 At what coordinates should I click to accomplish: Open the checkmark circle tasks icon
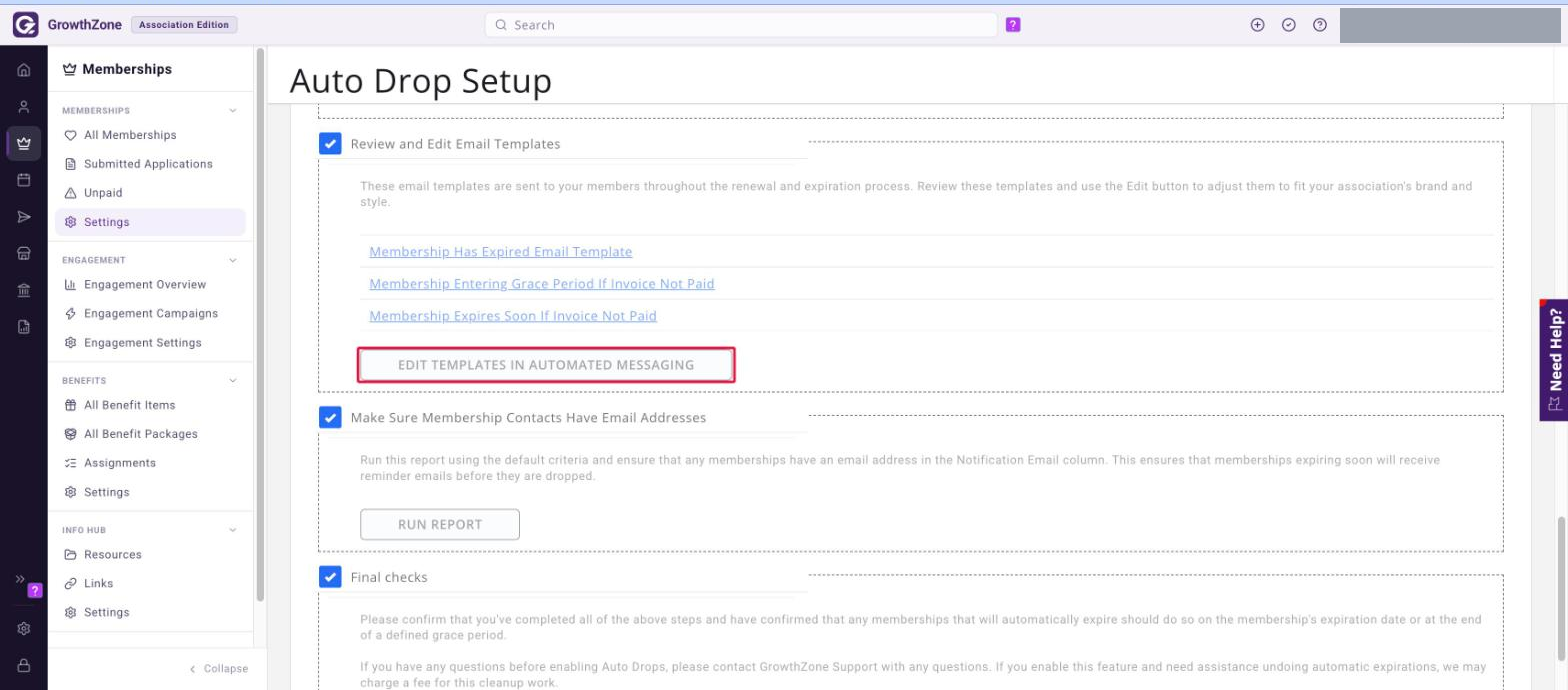1289,25
